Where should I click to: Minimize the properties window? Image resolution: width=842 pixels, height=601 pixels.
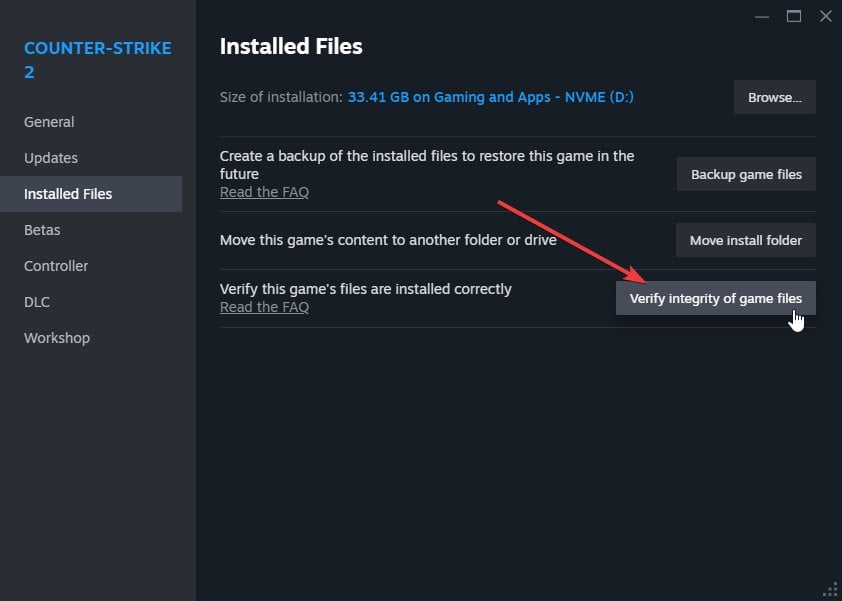click(x=761, y=17)
